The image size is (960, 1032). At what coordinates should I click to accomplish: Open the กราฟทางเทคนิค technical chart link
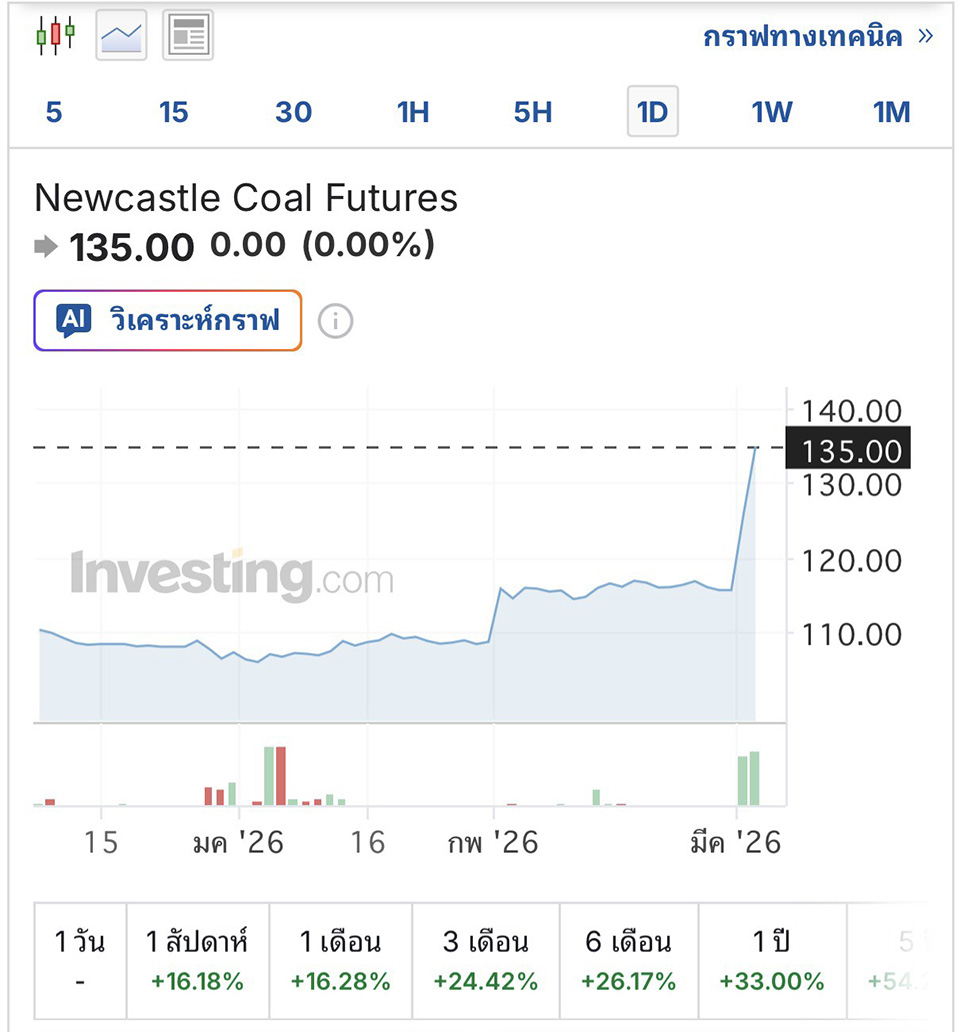click(x=802, y=37)
